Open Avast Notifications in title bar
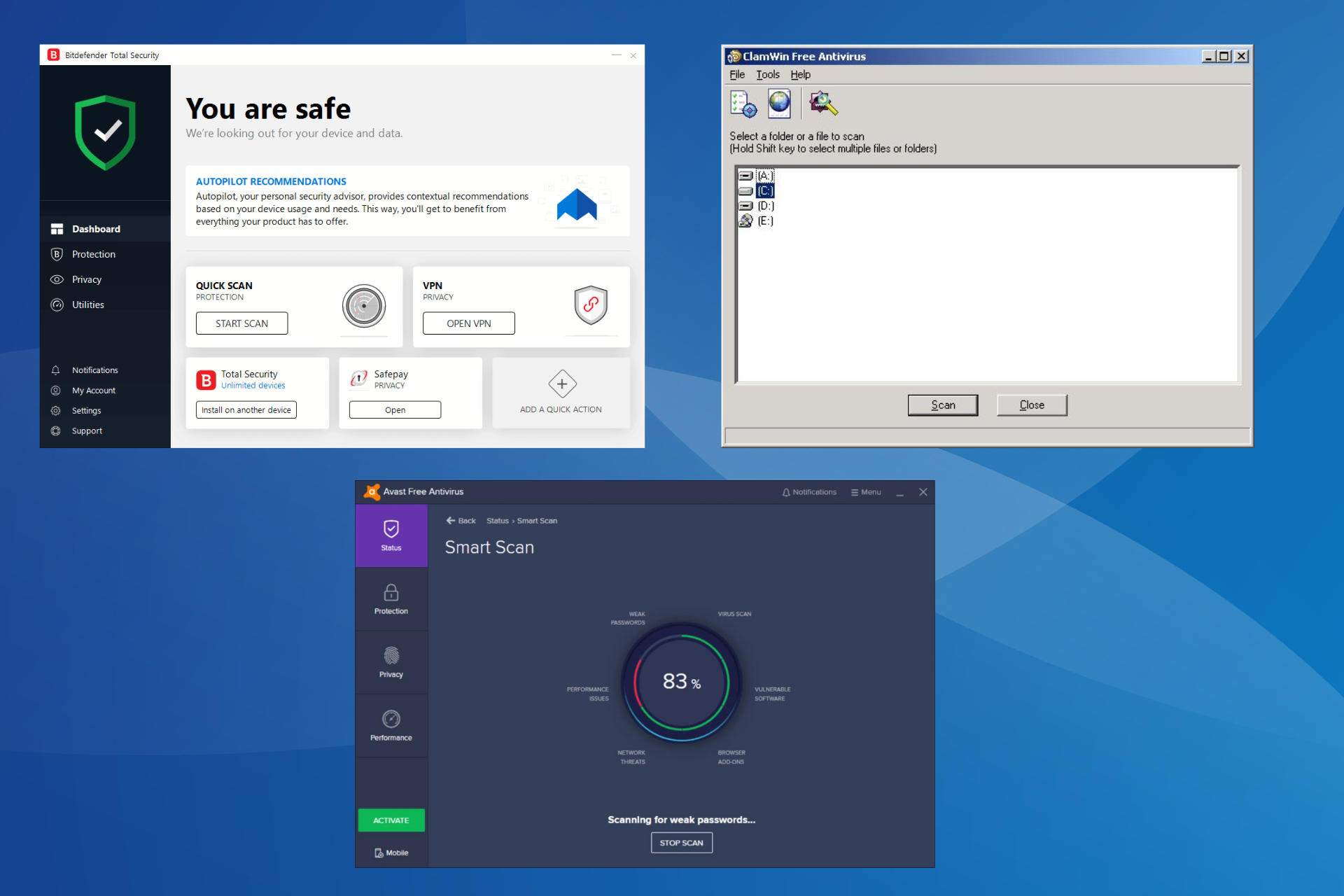The height and width of the screenshot is (896, 1344). coord(809,492)
